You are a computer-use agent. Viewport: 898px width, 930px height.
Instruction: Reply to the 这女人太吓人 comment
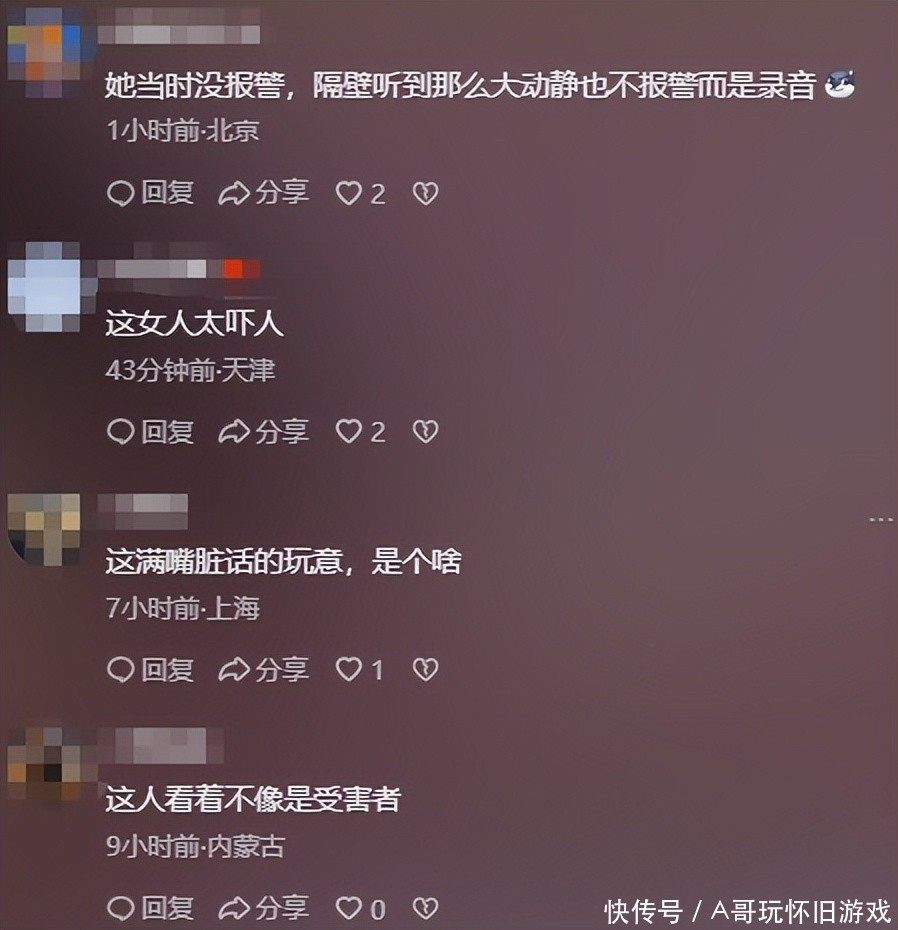(x=150, y=431)
